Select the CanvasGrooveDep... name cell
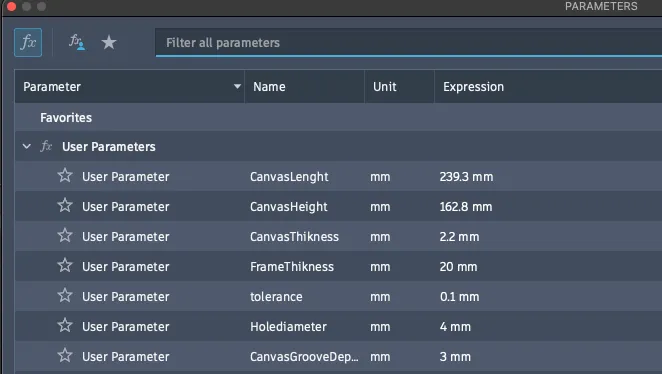 click(x=304, y=356)
